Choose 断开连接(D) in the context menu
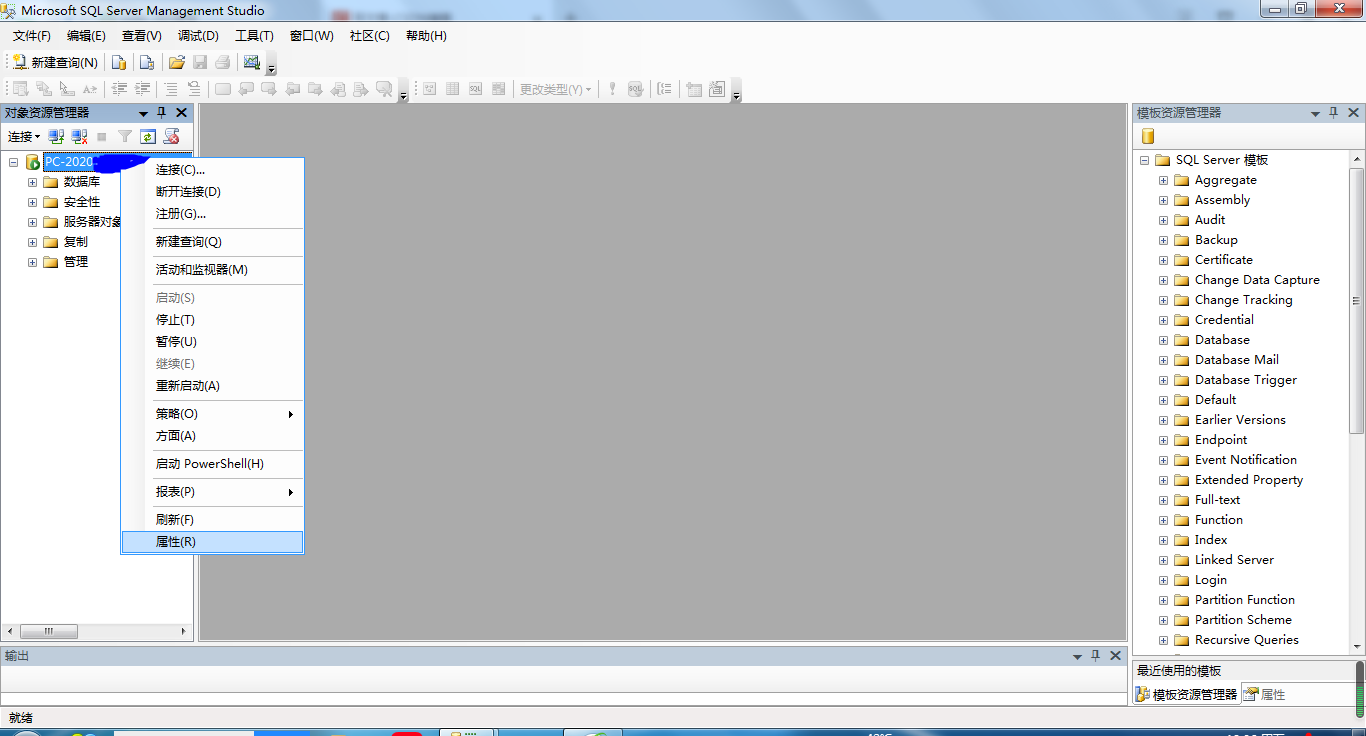Image resolution: width=1366 pixels, height=736 pixels. (x=212, y=192)
